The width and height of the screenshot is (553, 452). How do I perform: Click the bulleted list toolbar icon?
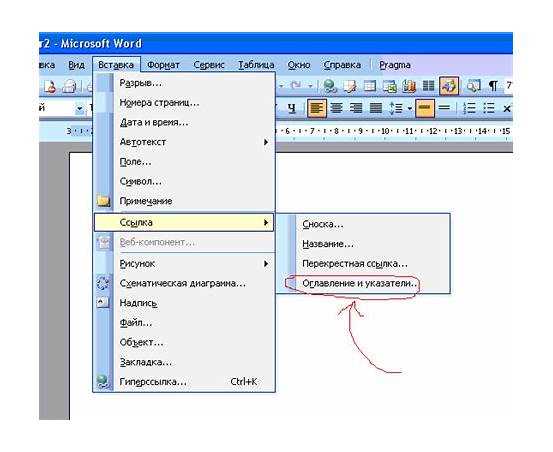point(489,108)
